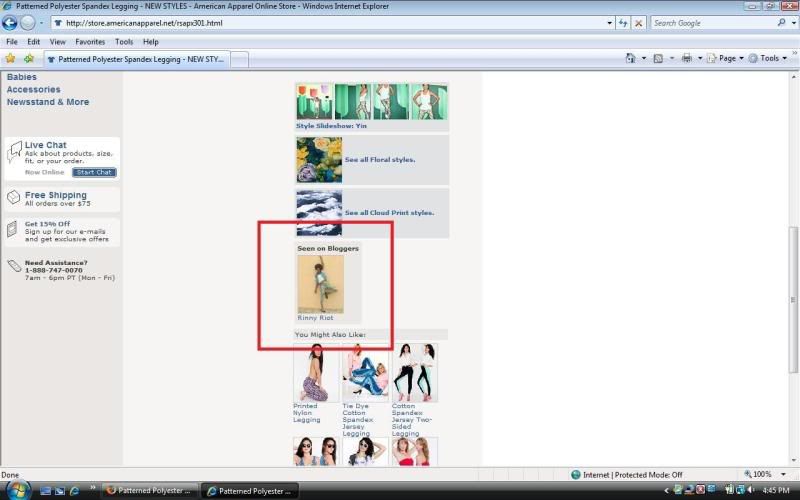Click the search magnifier icon
800x500 pixels.
[781, 23]
